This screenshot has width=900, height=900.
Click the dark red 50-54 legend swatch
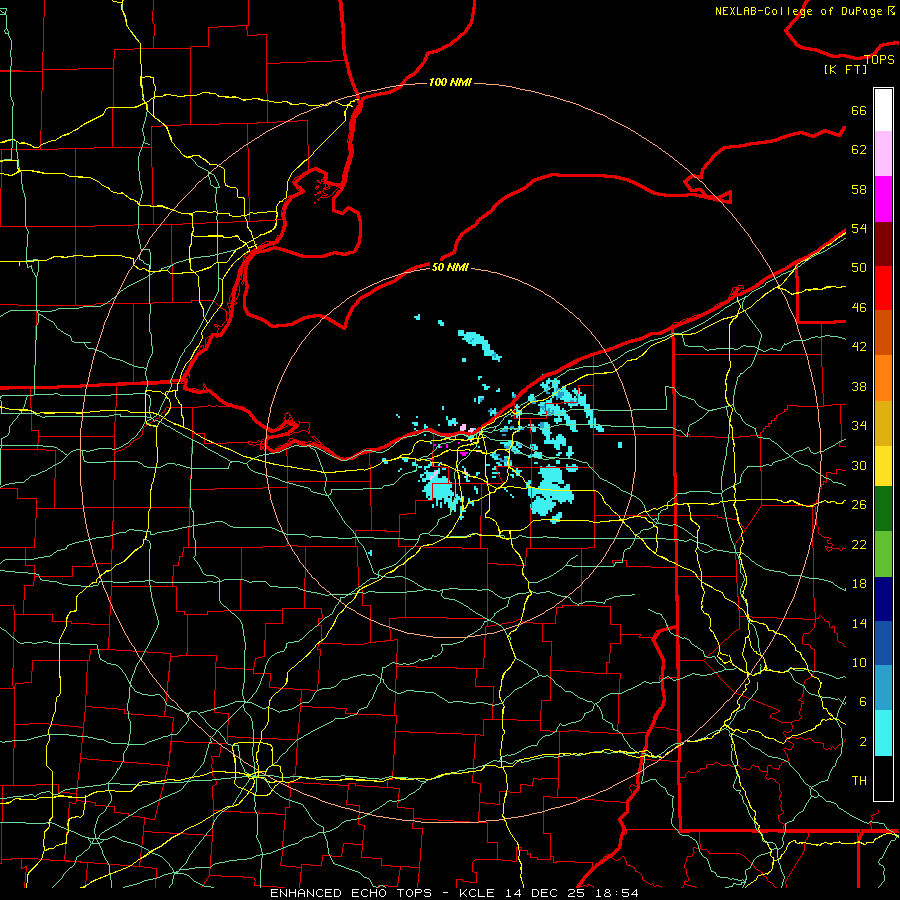click(x=883, y=243)
